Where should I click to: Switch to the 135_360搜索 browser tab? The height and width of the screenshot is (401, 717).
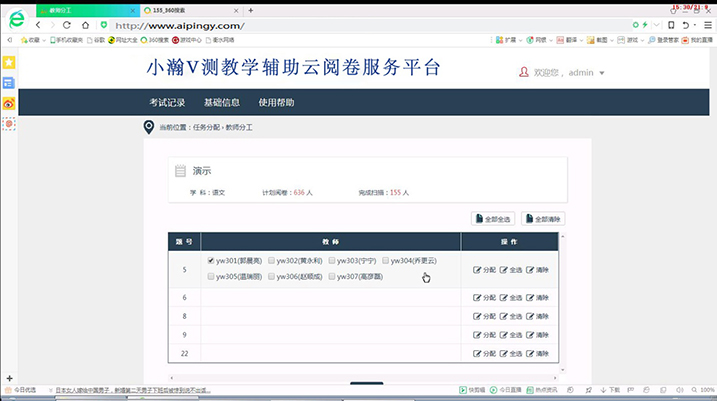click(x=188, y=9)
